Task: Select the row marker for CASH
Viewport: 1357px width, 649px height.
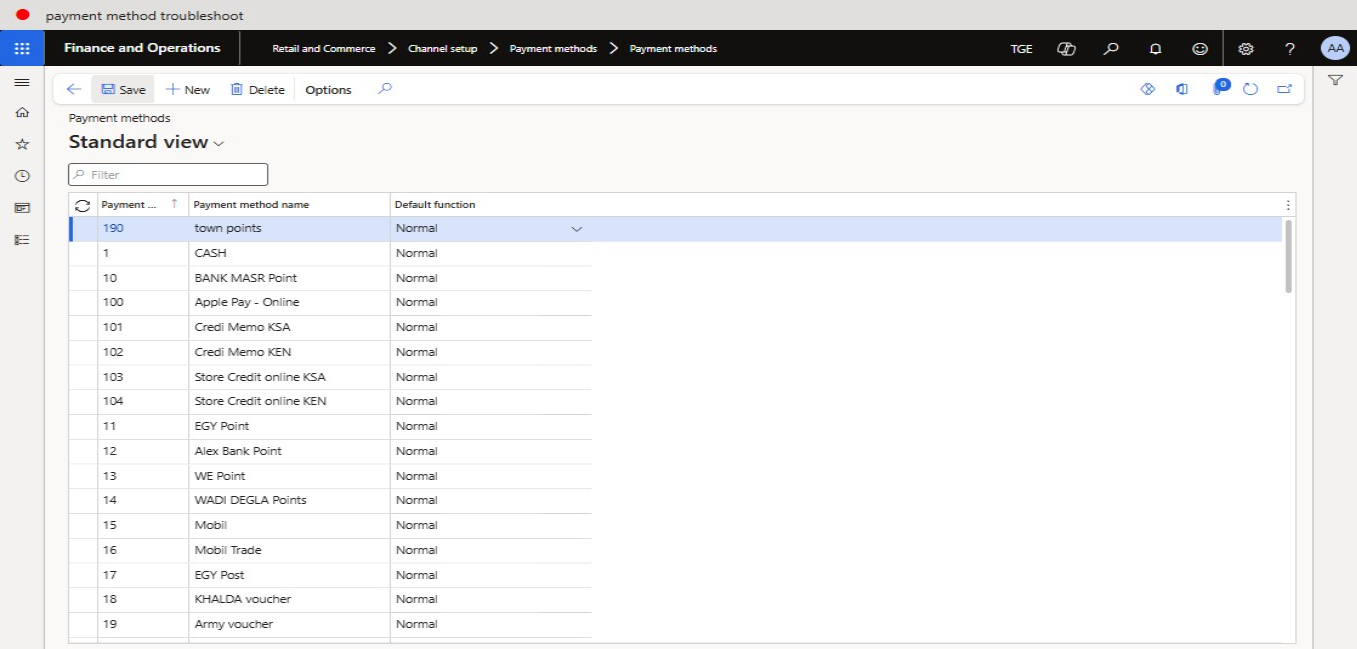Action: [83, 253]
